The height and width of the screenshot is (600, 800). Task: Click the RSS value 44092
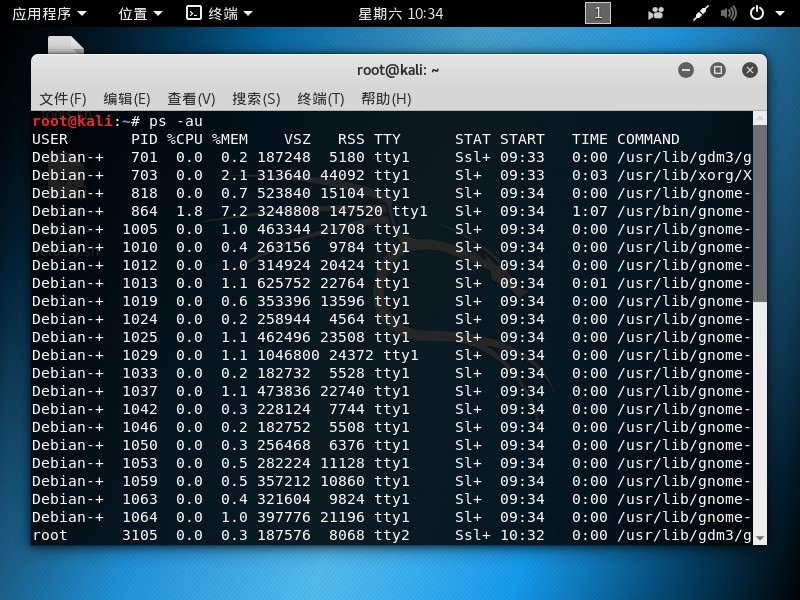point(342,175)
